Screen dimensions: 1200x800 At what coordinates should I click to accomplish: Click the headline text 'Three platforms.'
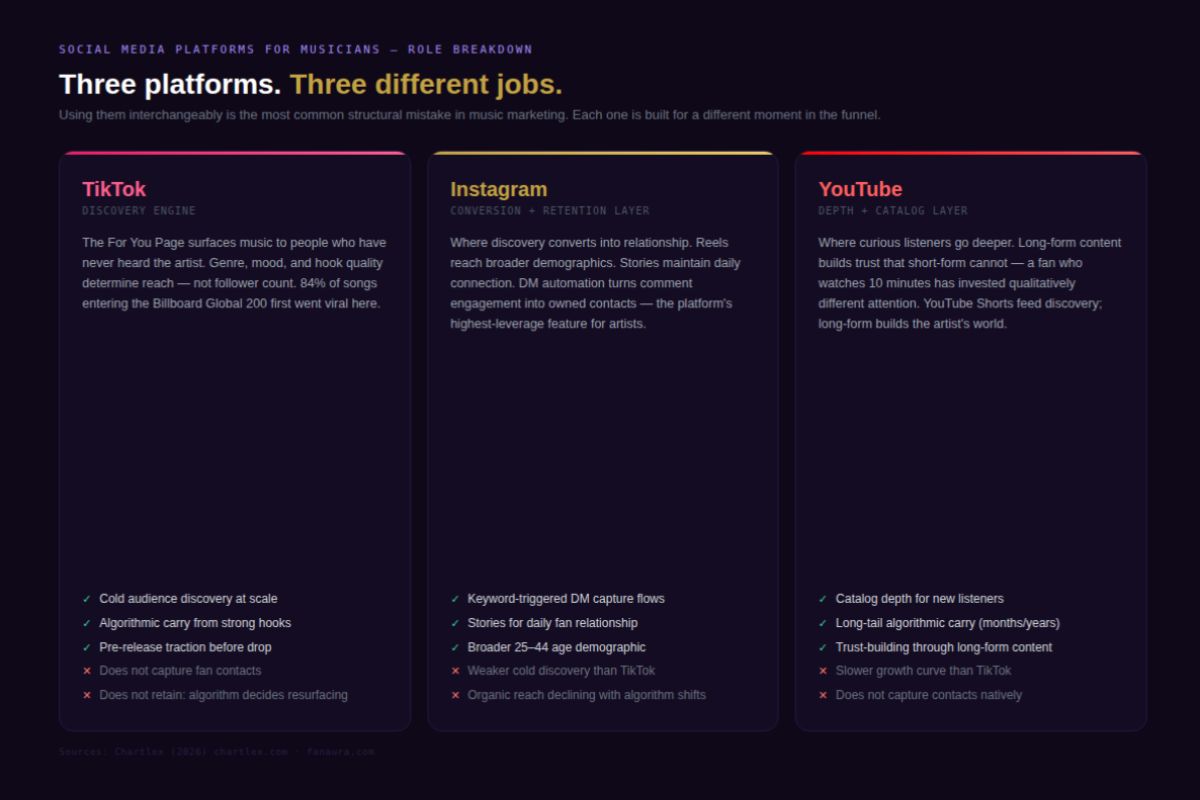170,84
